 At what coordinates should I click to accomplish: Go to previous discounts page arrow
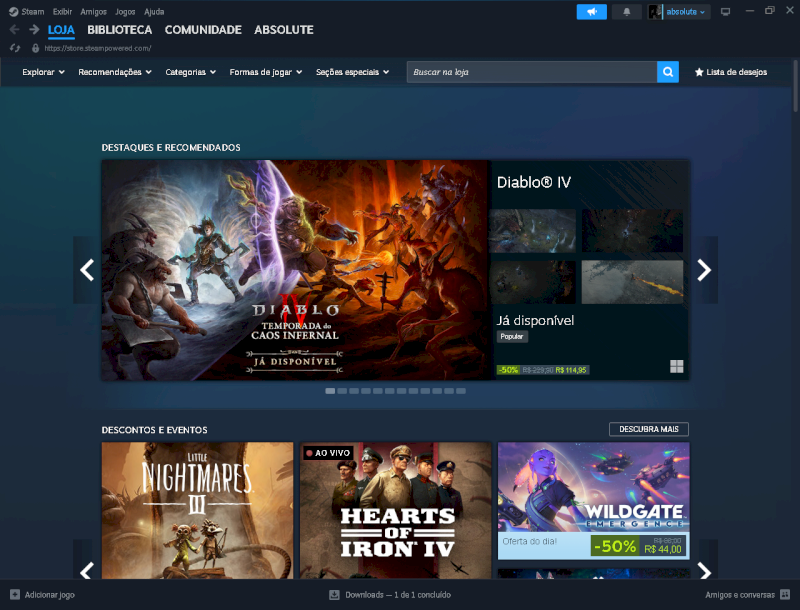point(87,569)
